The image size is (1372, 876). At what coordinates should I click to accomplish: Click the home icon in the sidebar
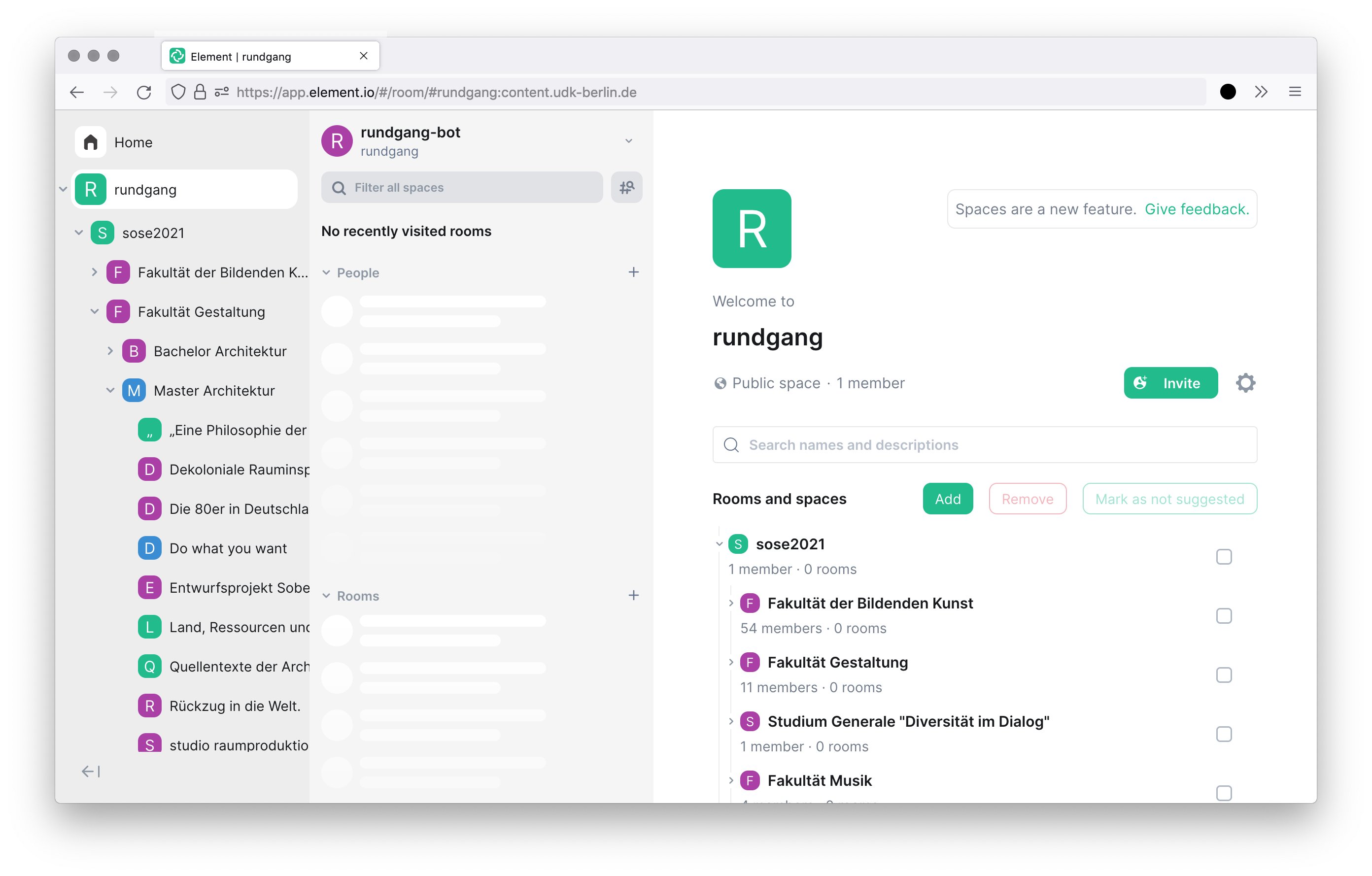tap(90, 140)
